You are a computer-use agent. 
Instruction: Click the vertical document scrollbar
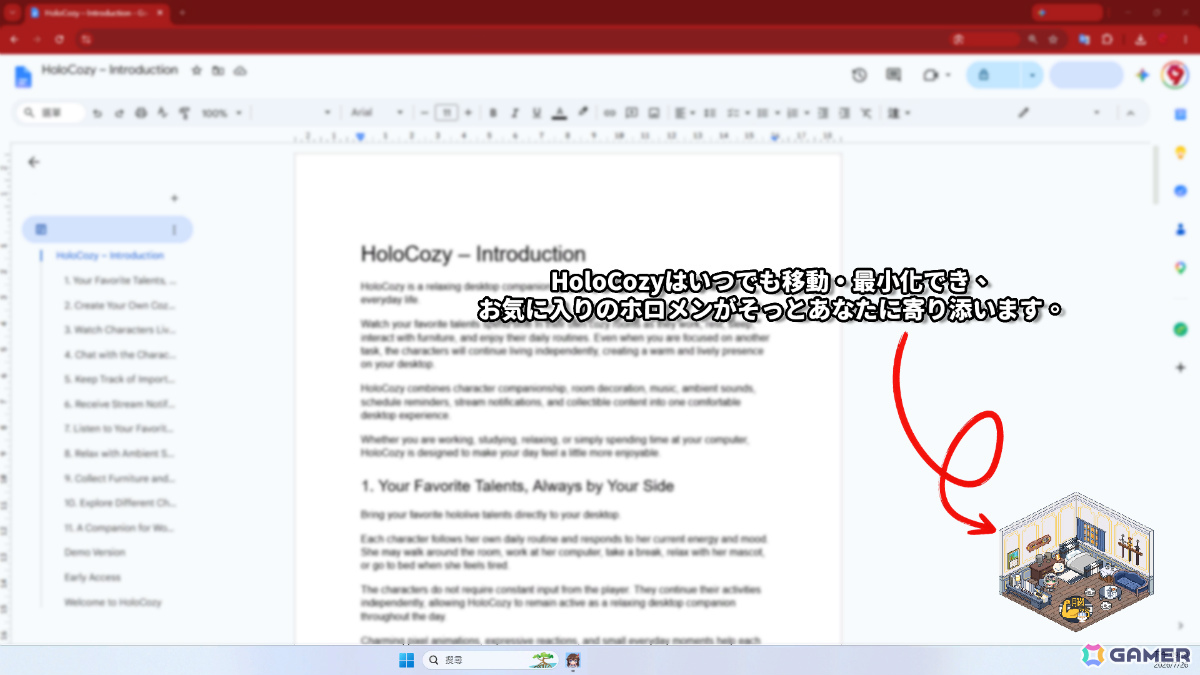[x=1155, y=175]
